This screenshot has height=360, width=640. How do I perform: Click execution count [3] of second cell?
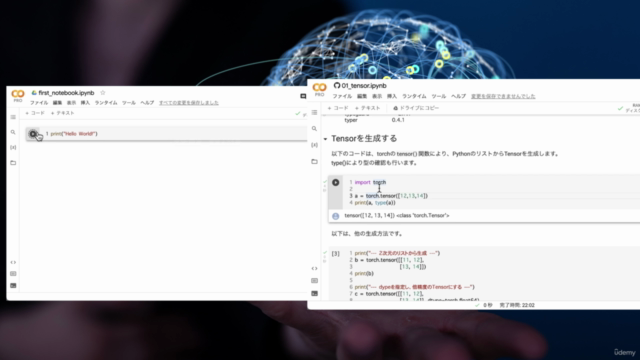336,253
